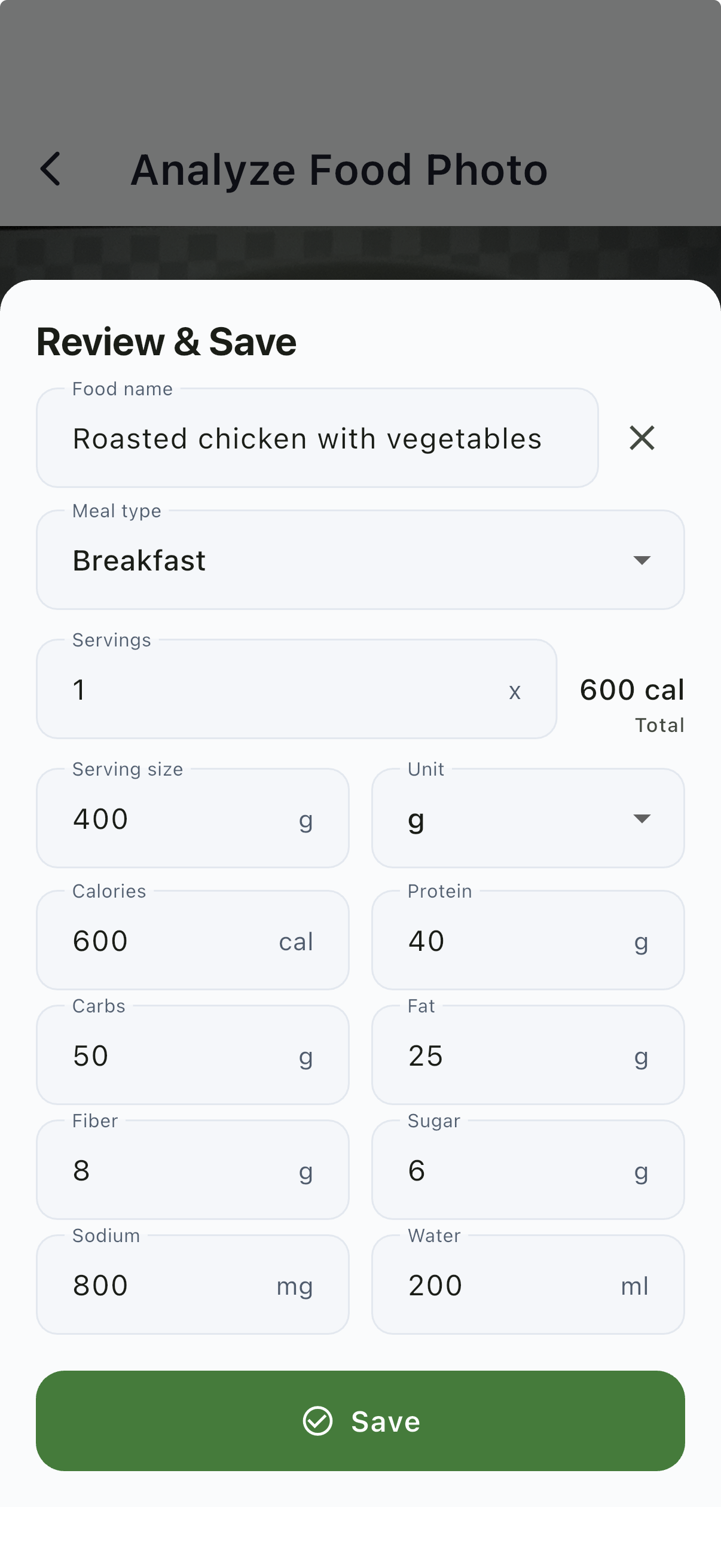Clear the food name with X icon

point(641,438)
